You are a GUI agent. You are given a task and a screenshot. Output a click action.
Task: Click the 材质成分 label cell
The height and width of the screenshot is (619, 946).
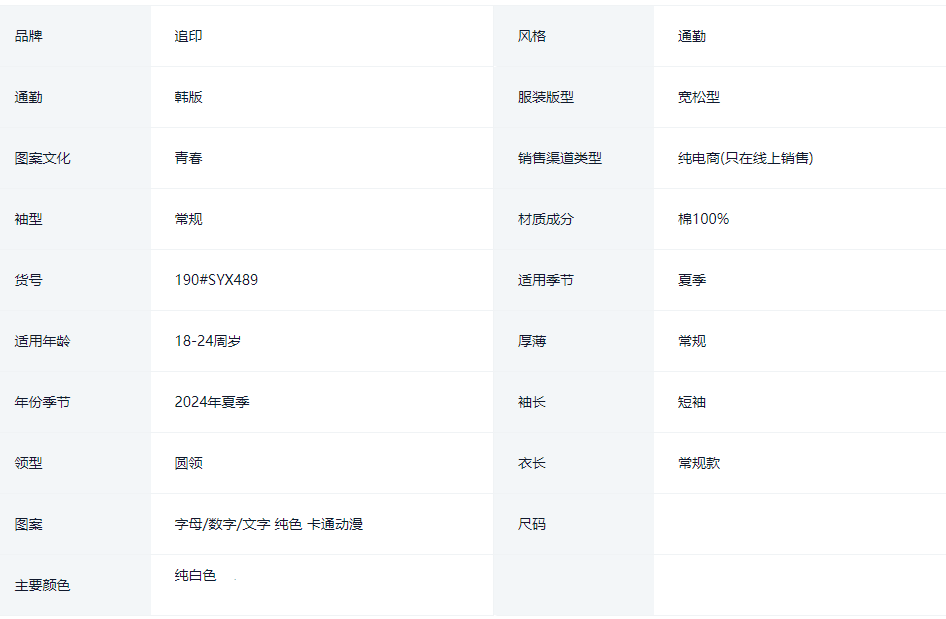(x=546, y=219)
